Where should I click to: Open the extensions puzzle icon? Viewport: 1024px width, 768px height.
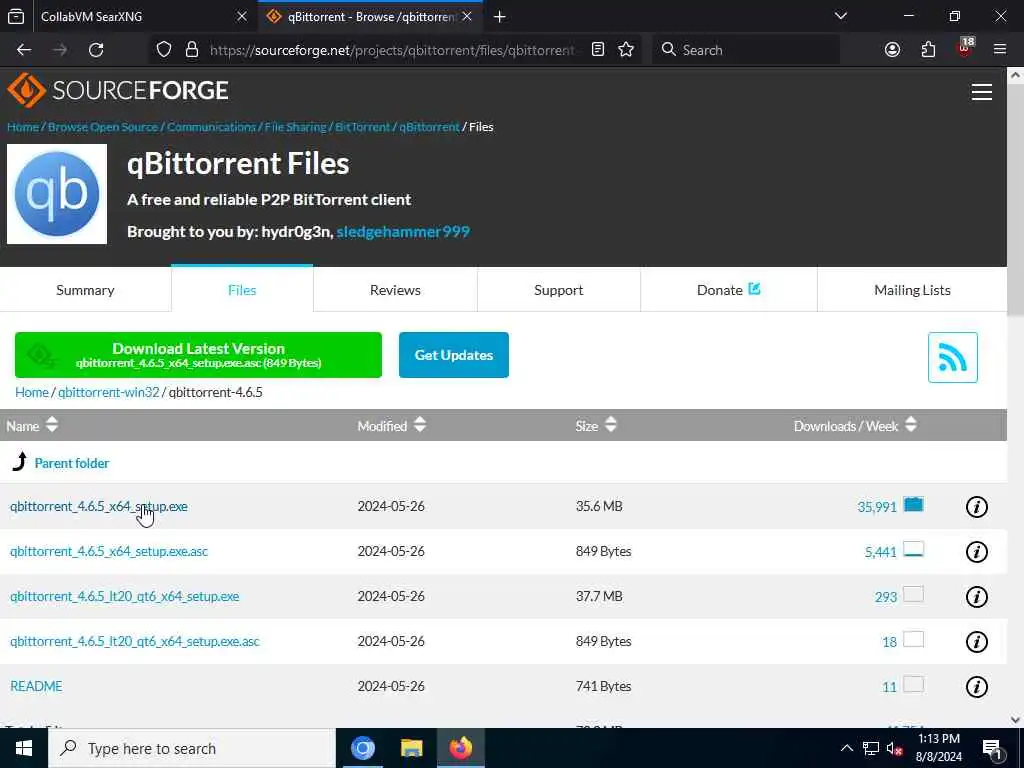[x=928, y=50]
